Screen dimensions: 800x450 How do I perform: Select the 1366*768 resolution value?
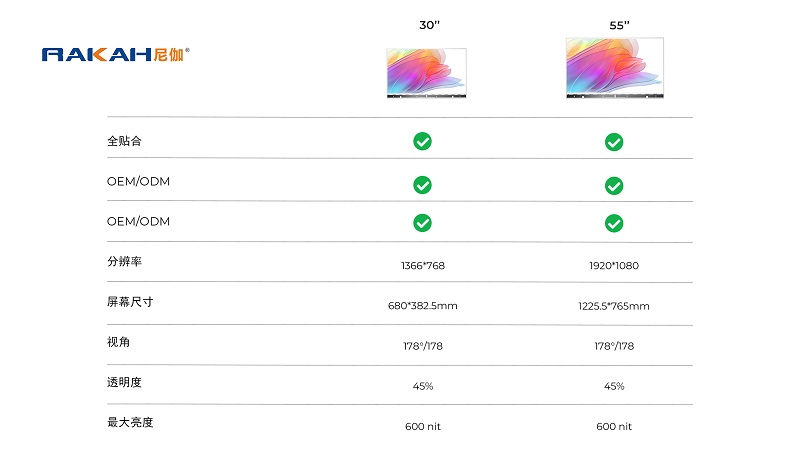click(x=421, y=266)
